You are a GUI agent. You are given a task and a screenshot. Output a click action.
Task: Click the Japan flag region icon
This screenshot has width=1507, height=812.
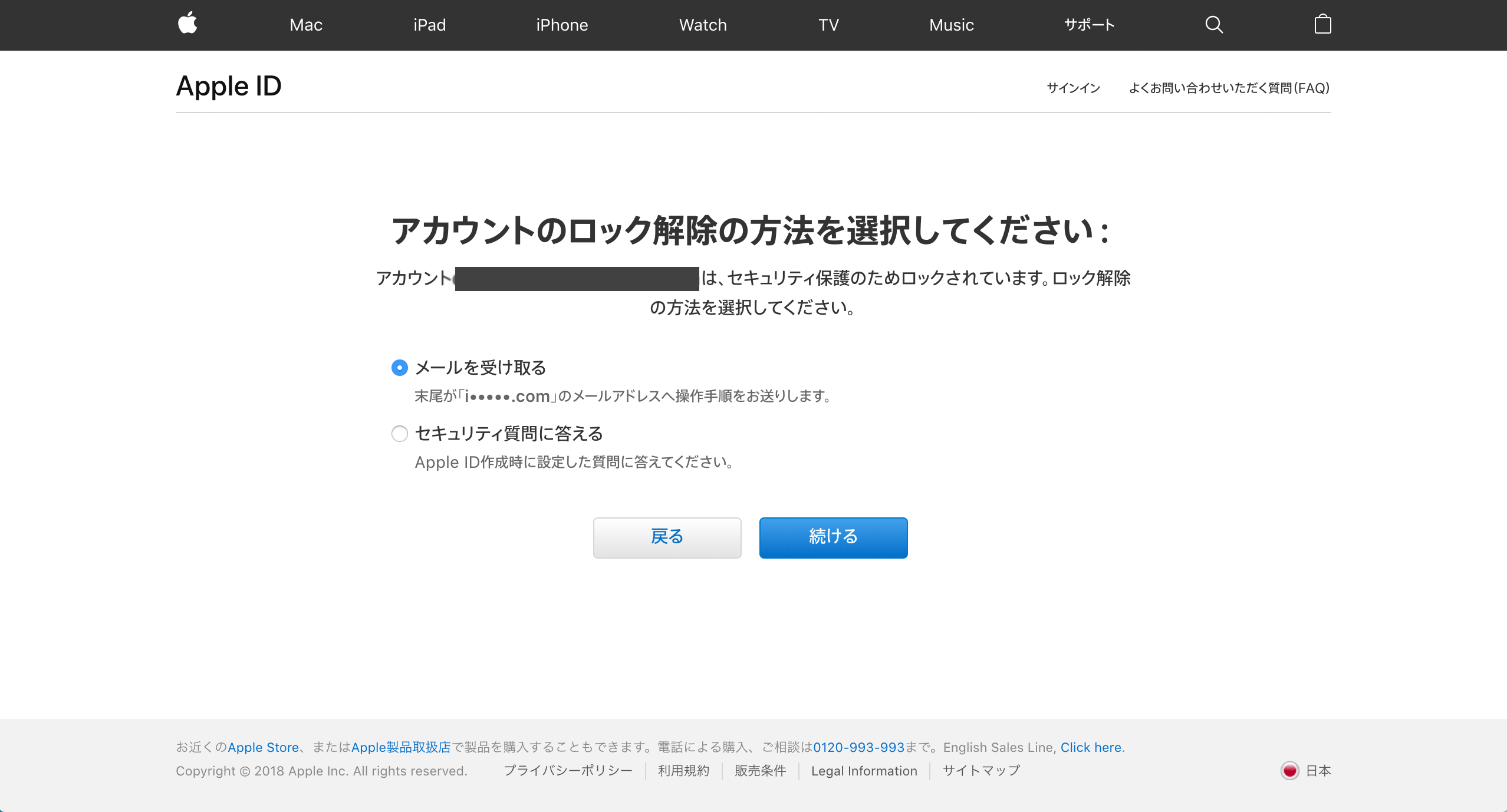pyautogui.click(x=1289, y=770)
